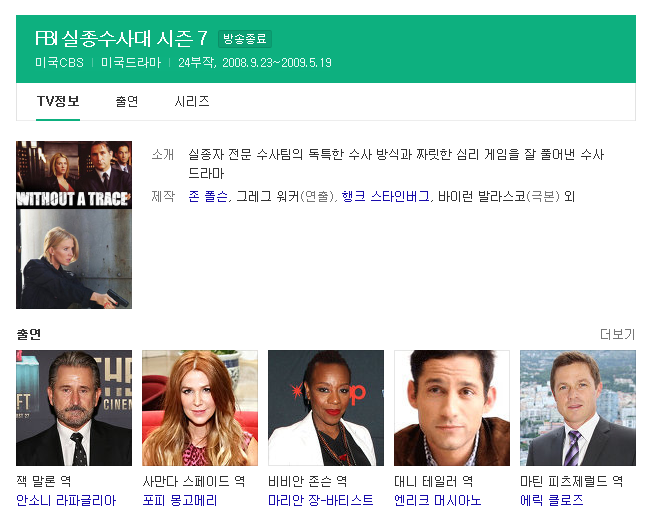This screenshot has width=660, height=520.
Task: Click the 24부작 broadcast dates text
Action: click(255, 63)
